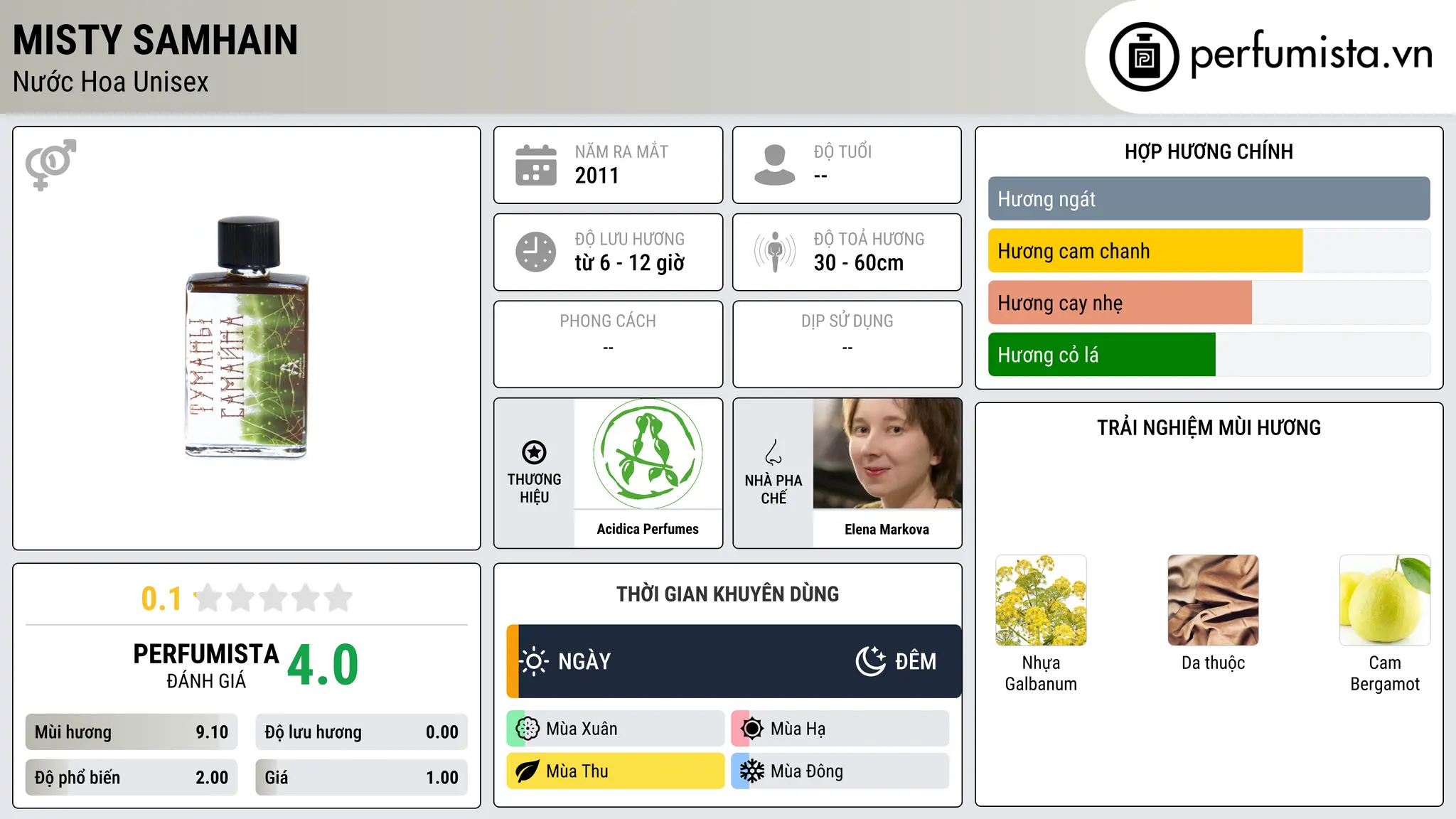Click the star badge brand icon
This screenshot has height=819, width=1456.
point(534,452)
